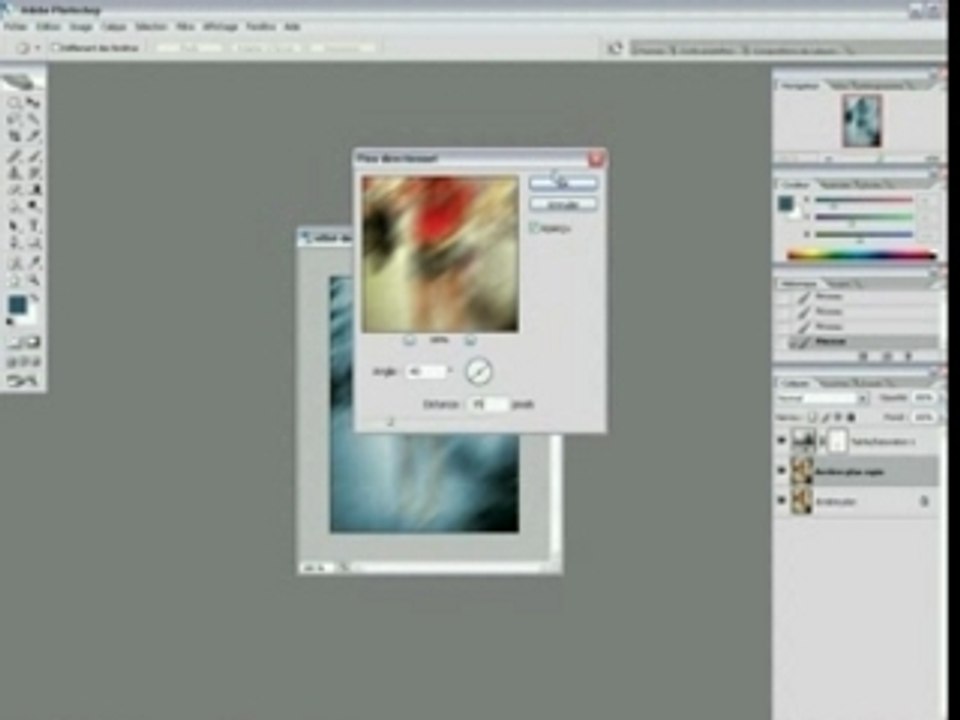
Task: Zoom out the blur dialog preview
Action: (x=410, y=340)
